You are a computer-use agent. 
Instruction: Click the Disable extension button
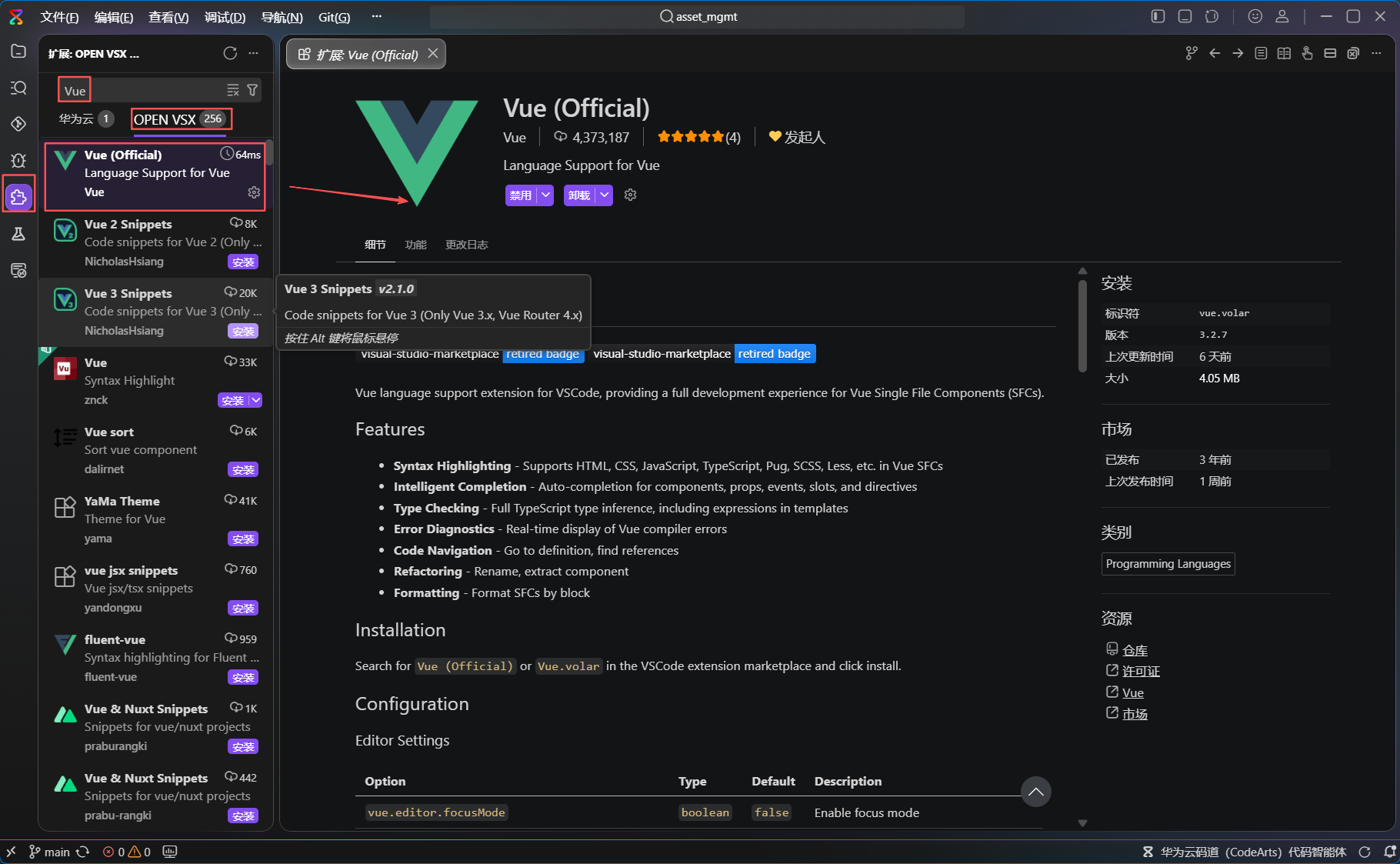pos(521,195)
